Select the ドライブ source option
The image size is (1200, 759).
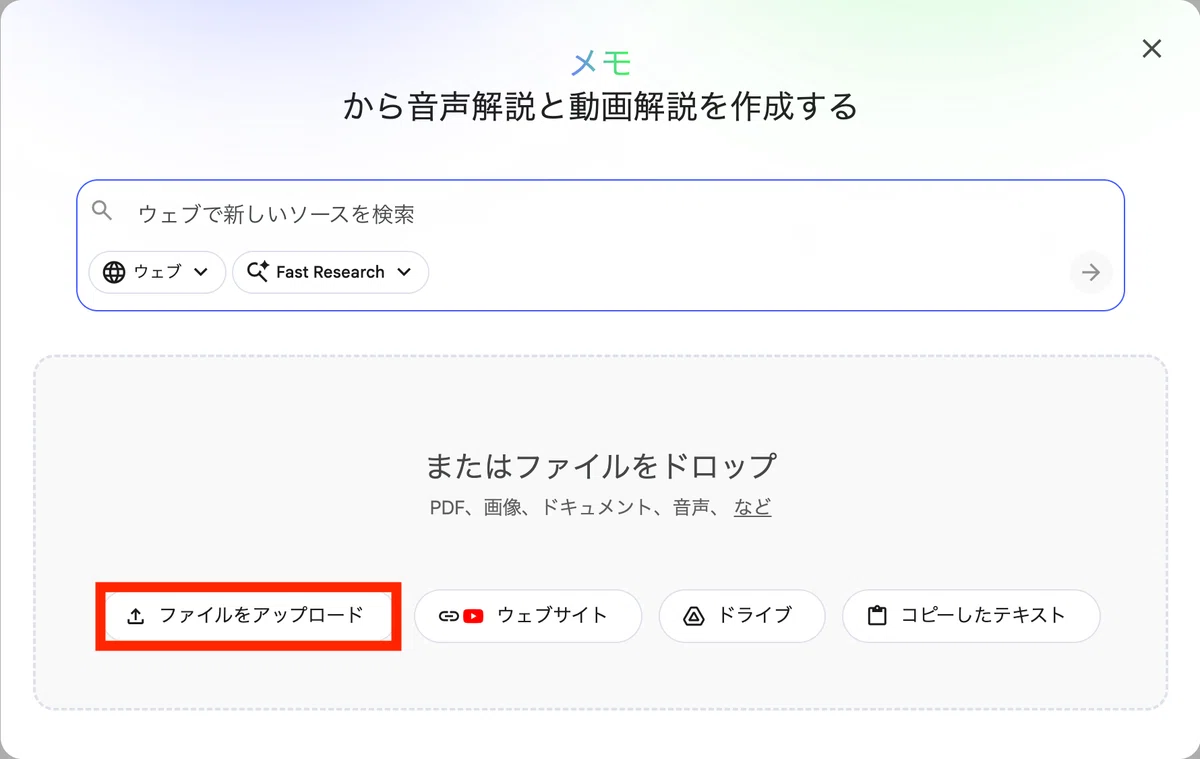(742, 616)
